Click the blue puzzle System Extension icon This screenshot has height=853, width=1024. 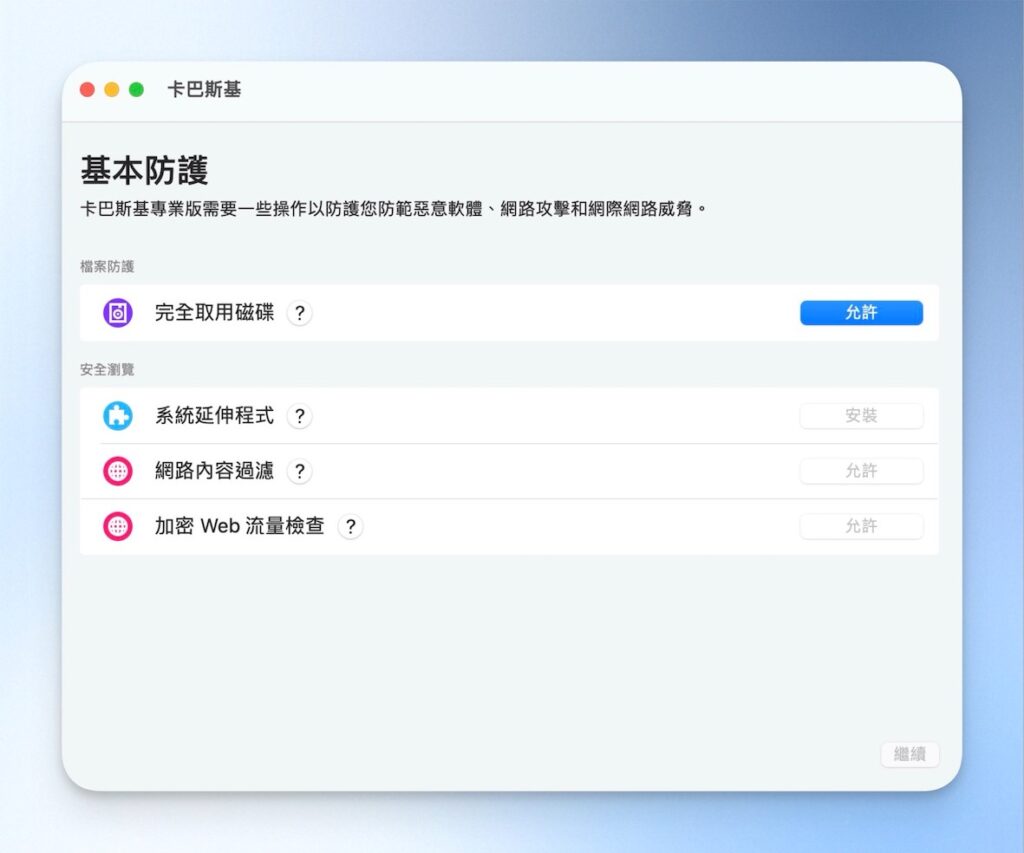(x=118, y=415)
